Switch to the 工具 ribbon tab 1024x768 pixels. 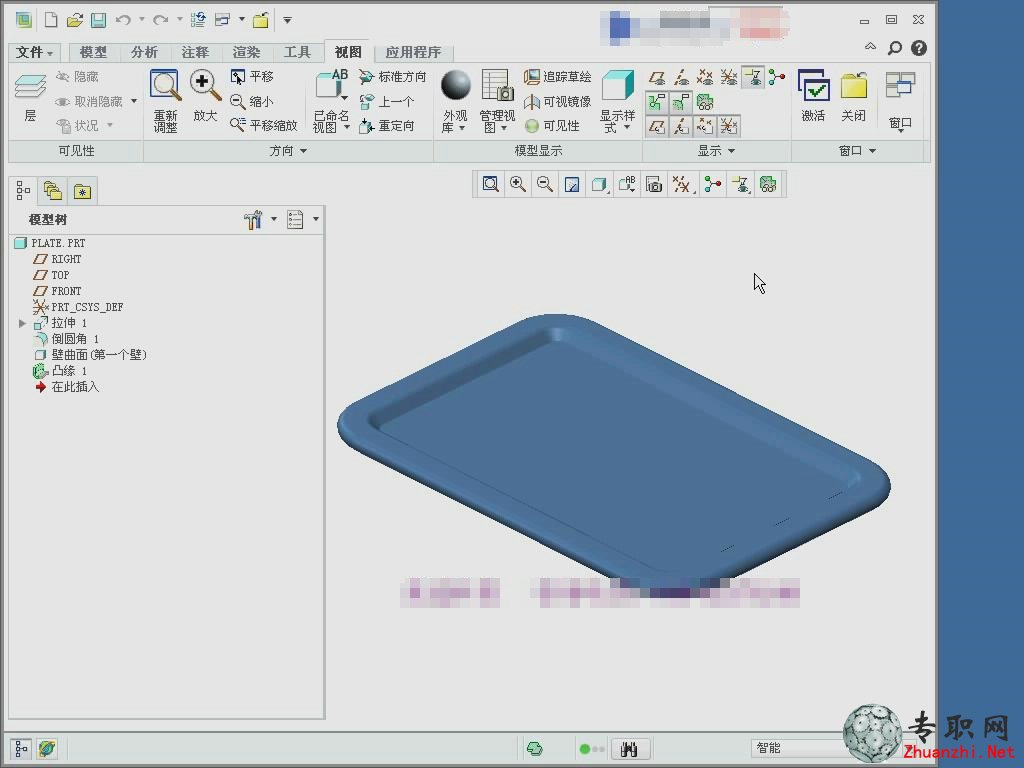297,52
